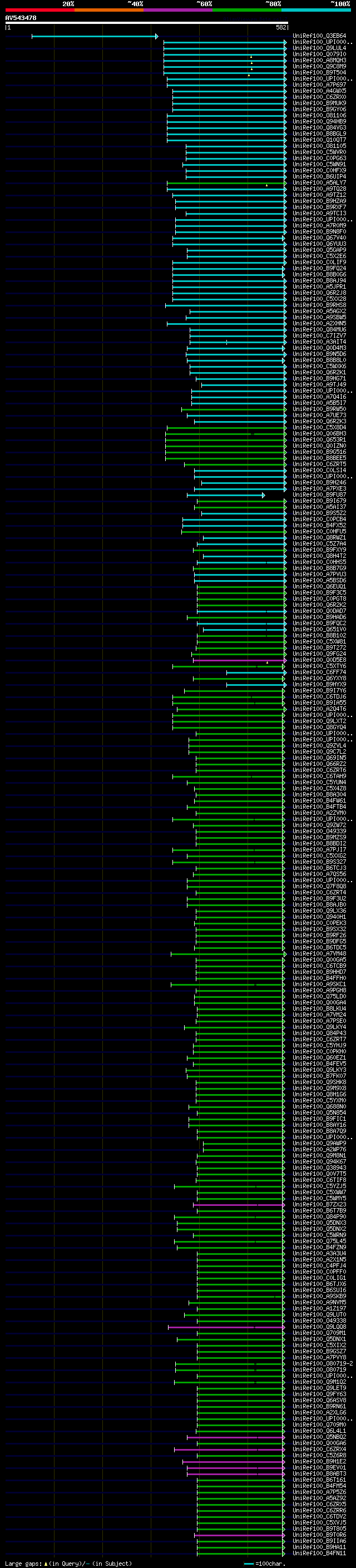Select the last hit UniRef100_B4FN11
The width and height of the screenshot is (356, 1568).
pyautogui.click(x=319, y=1552)
